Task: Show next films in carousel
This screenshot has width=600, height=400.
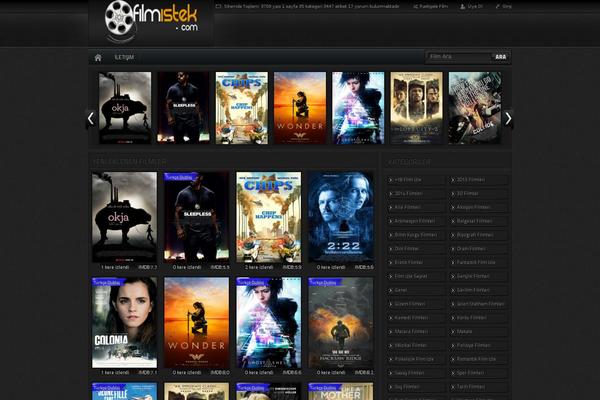Action: (x=508, y=119)
